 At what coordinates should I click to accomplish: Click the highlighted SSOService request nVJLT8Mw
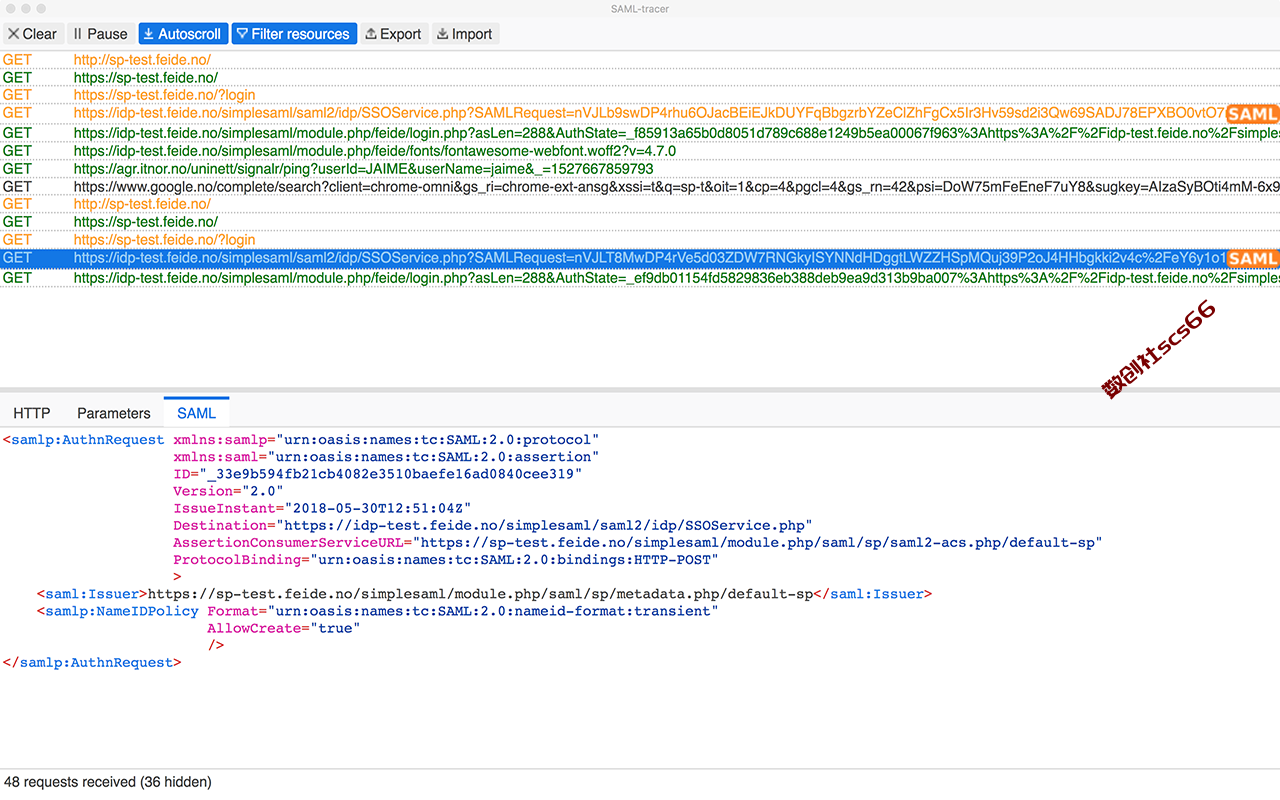pyautogui.click(x=640, y=258)
